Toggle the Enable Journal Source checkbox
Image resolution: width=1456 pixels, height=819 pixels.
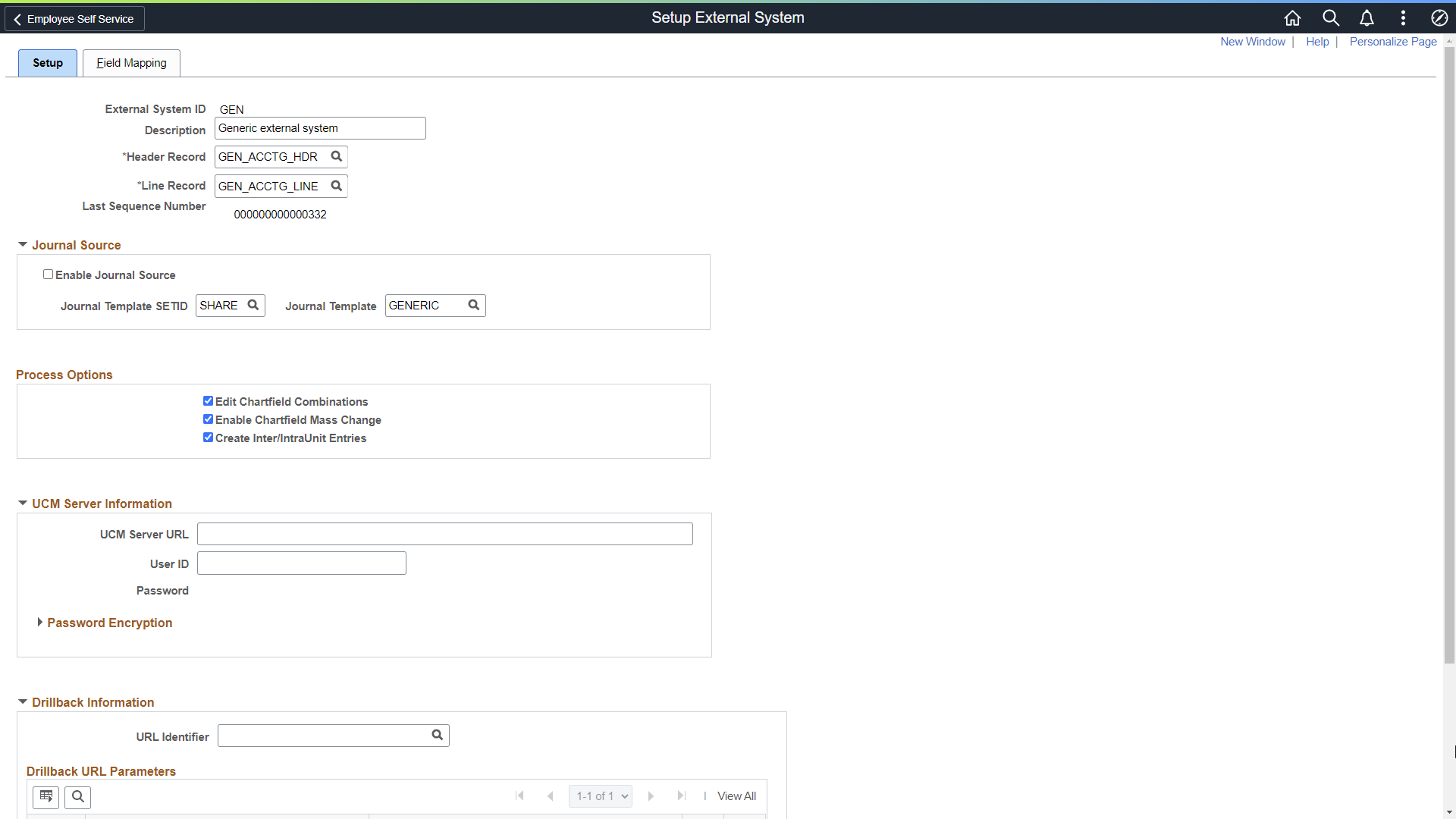(x=48, y=274)
